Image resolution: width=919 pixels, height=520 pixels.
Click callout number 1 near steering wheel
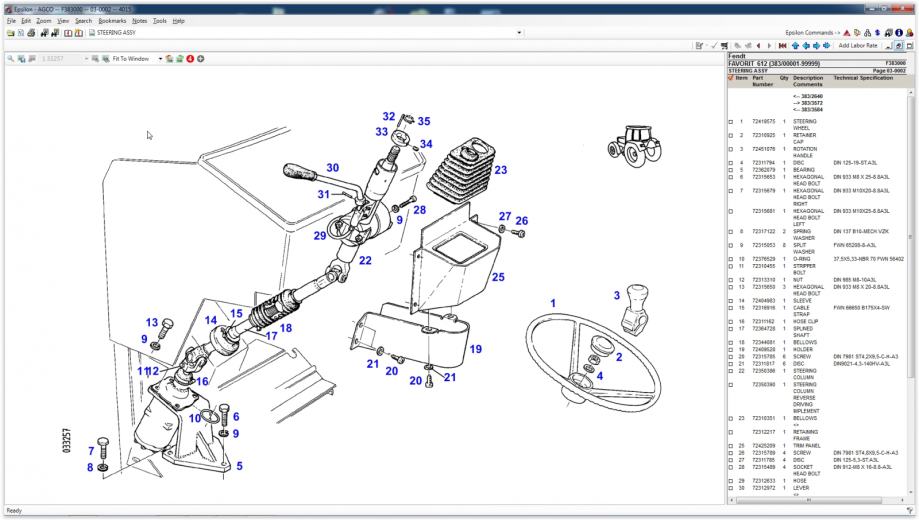coord(553,303)
